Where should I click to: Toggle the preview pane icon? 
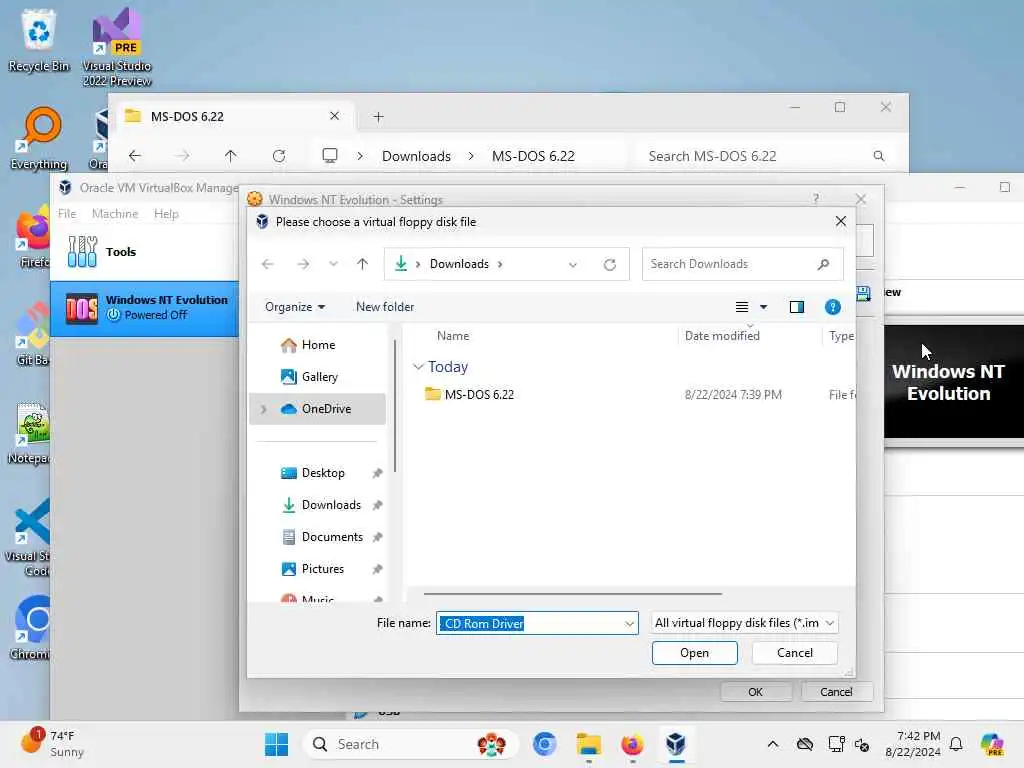click(x=797, y=307)
